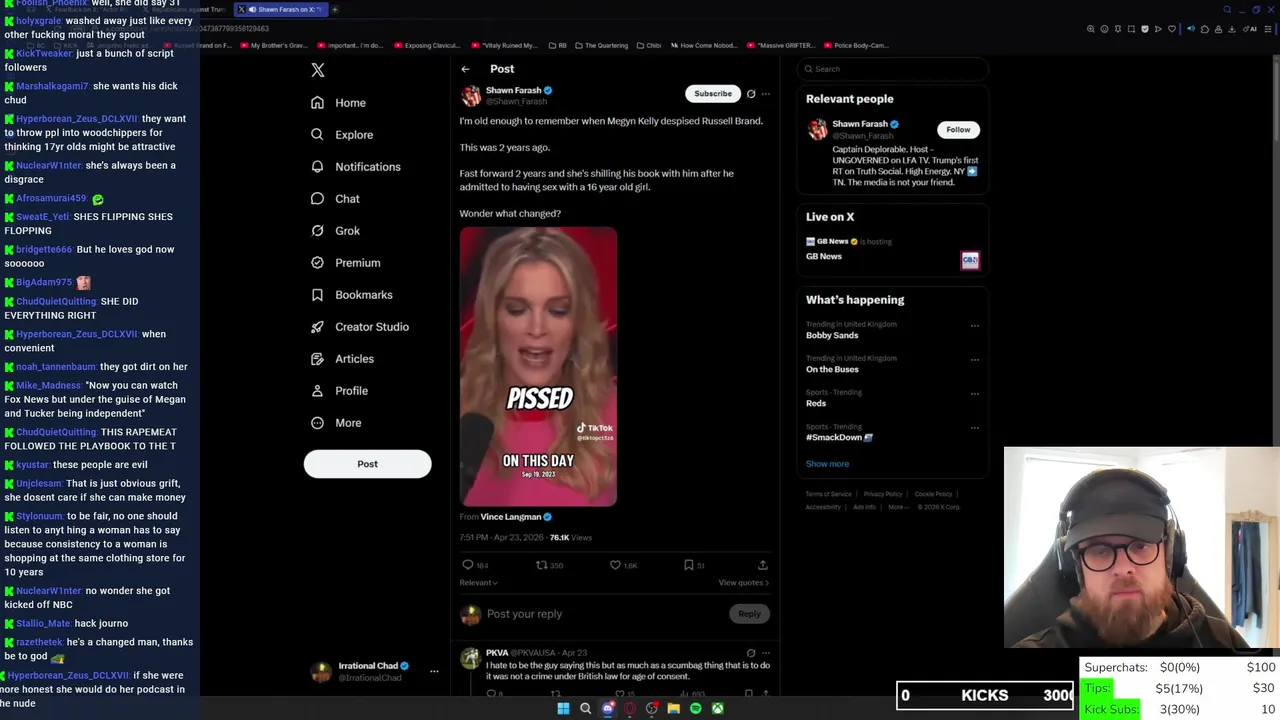Click the Home house icon

317,103
